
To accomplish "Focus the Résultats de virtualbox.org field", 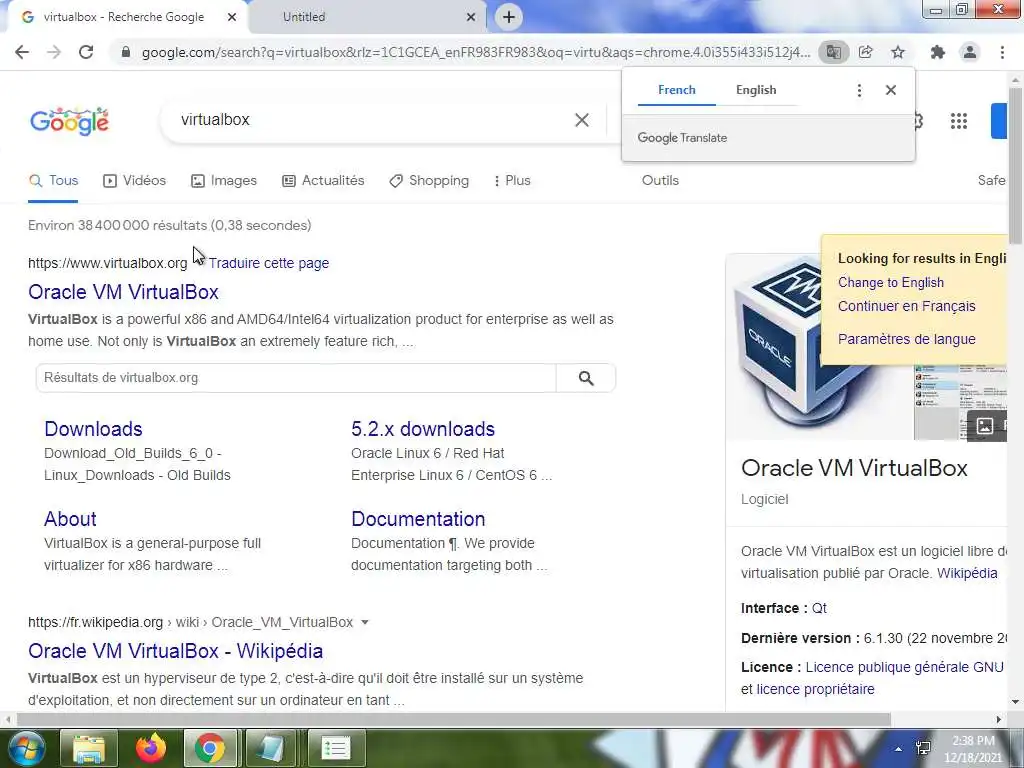I will (296, 378).
